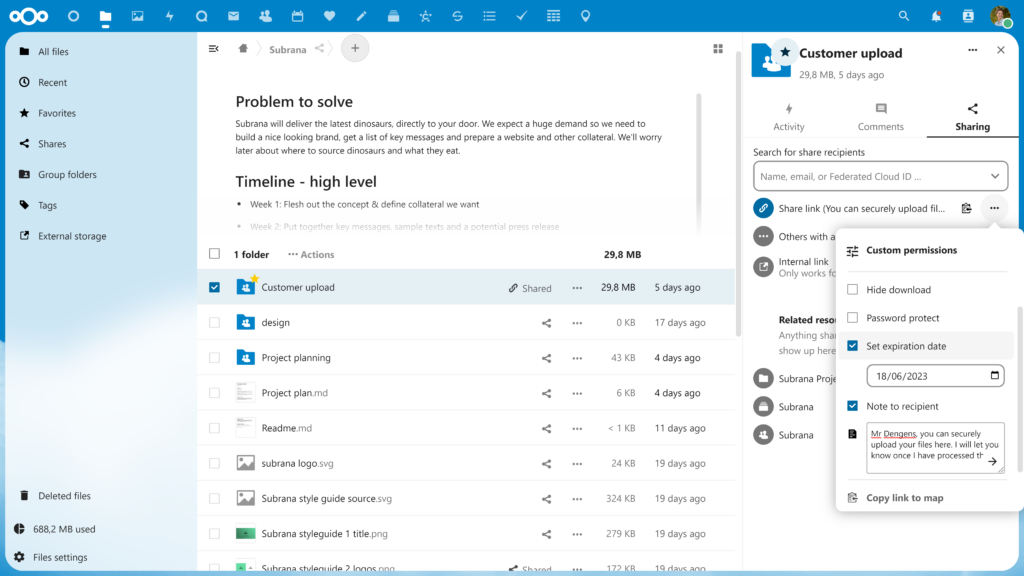
Task: Create a new item with the plus button
Action: pos(355,48)
